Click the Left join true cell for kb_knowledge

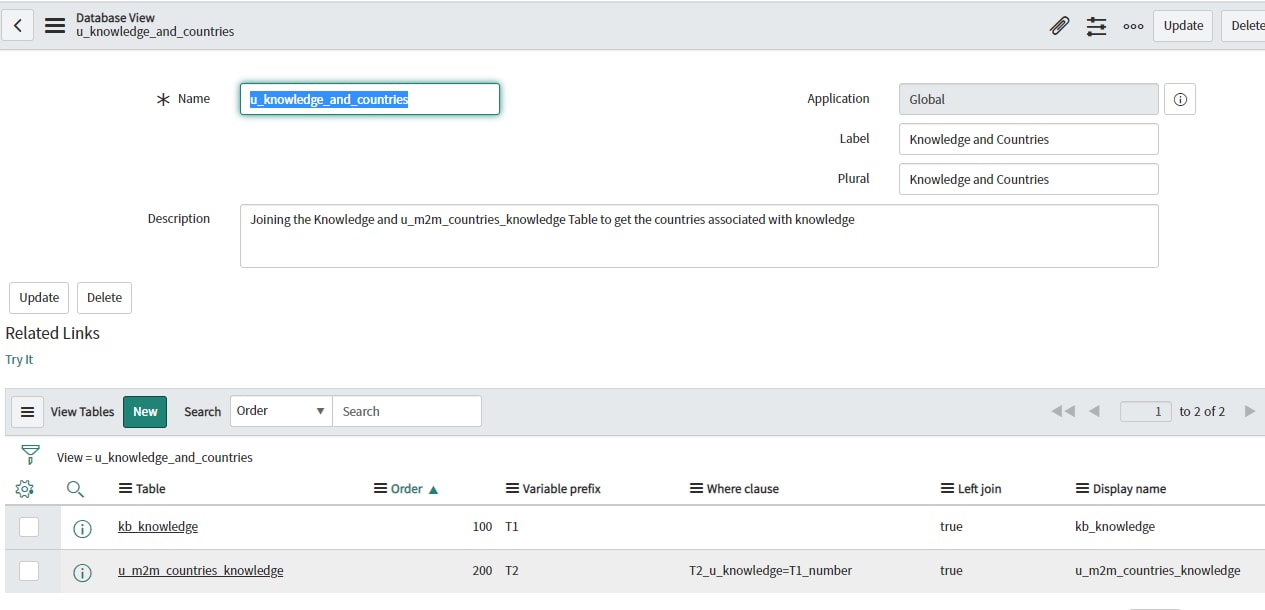click(x=951, y=526)
